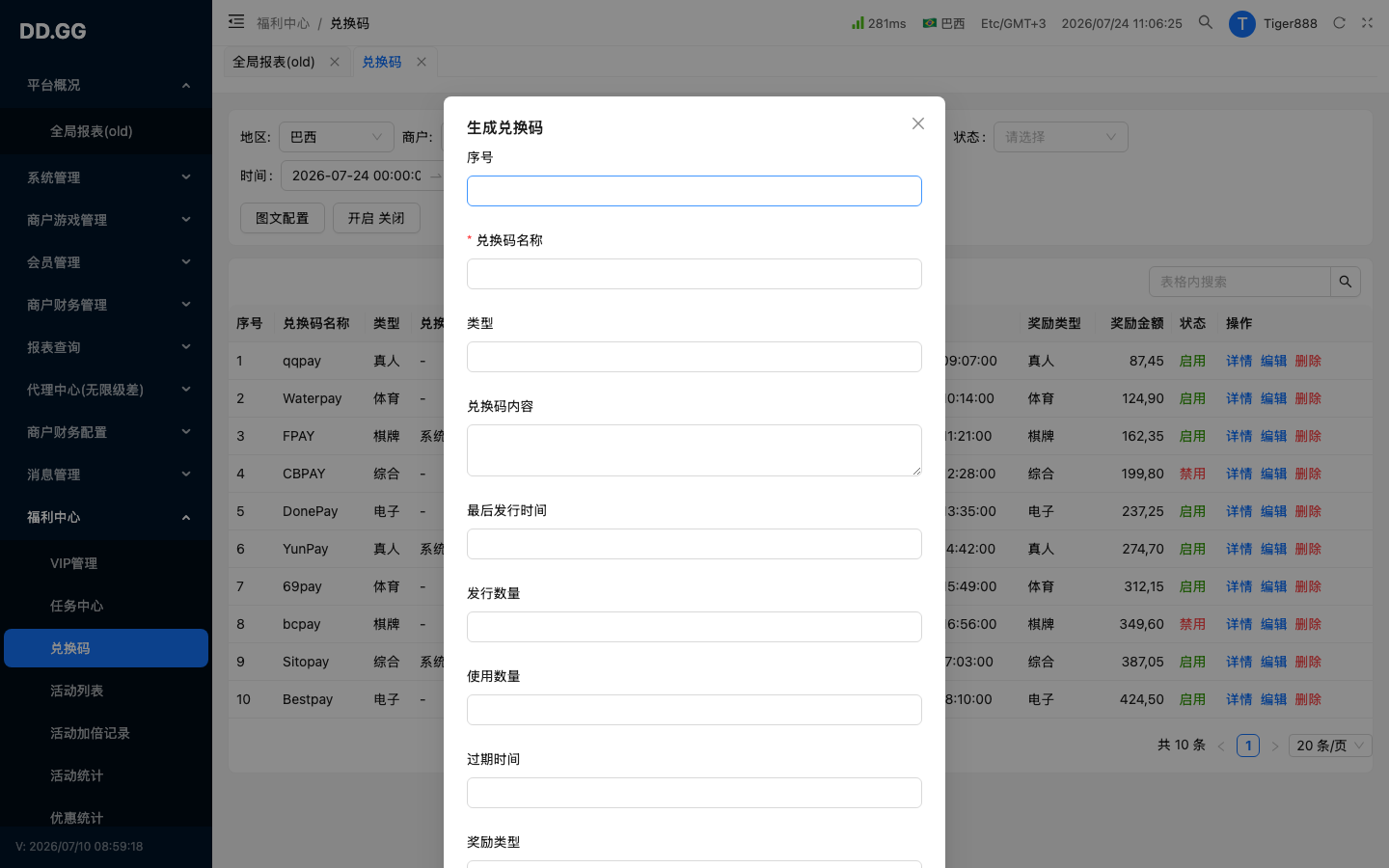This screenshot has width=1389, height=868.
Task: Click the Tiger888 user avatar
Action: [x=1242, y=23]
